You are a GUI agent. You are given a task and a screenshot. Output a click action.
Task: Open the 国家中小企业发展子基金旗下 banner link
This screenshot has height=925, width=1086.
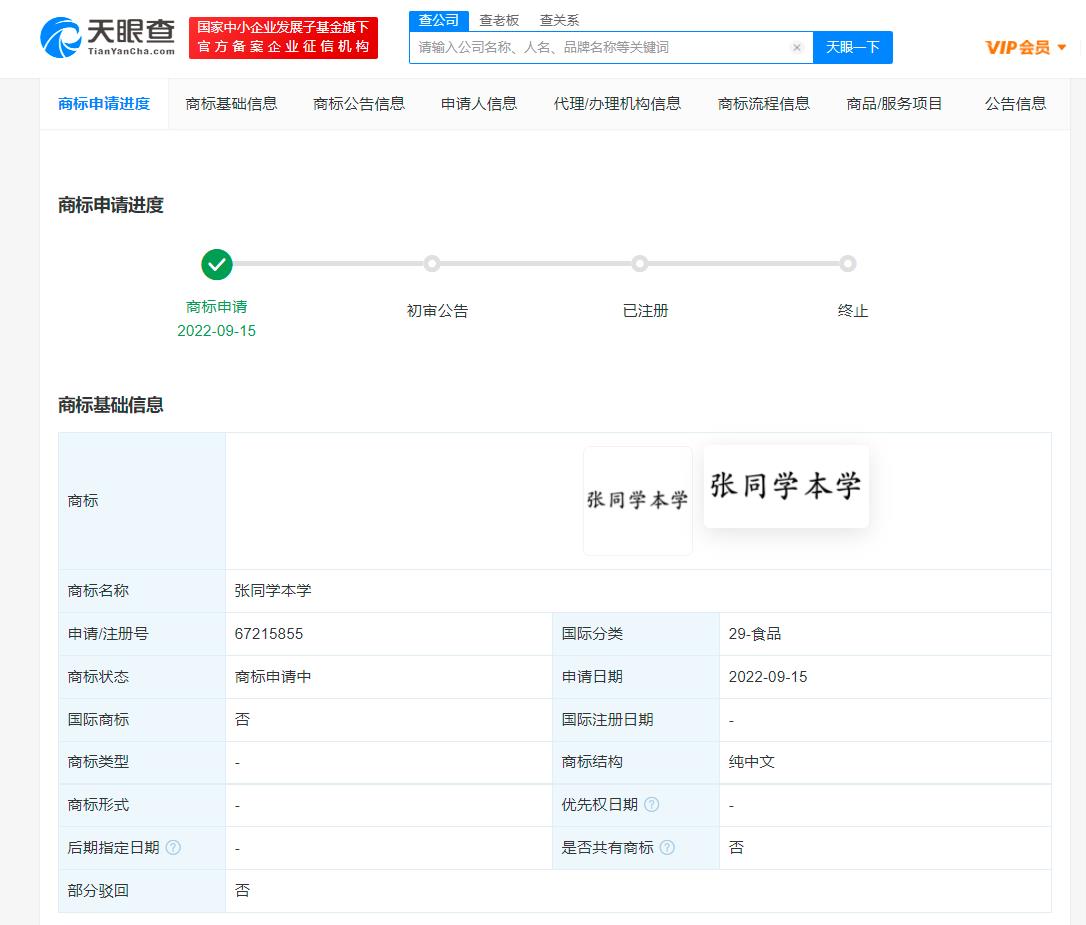click(x=283, y=39)
